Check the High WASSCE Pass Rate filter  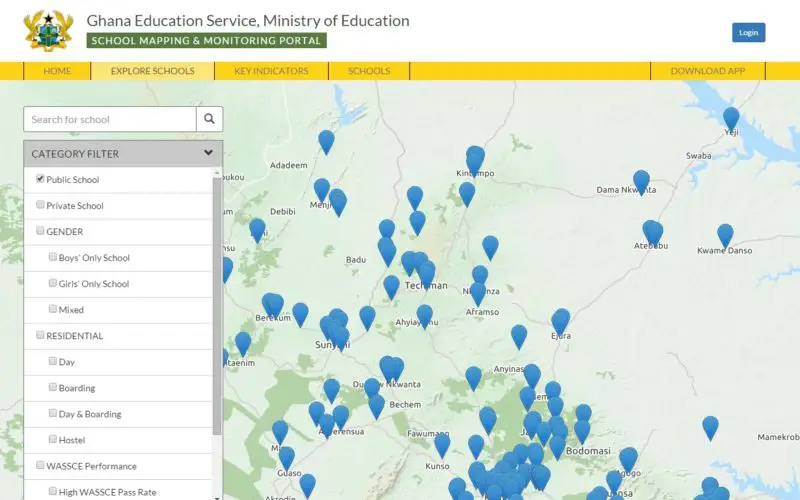53,491
